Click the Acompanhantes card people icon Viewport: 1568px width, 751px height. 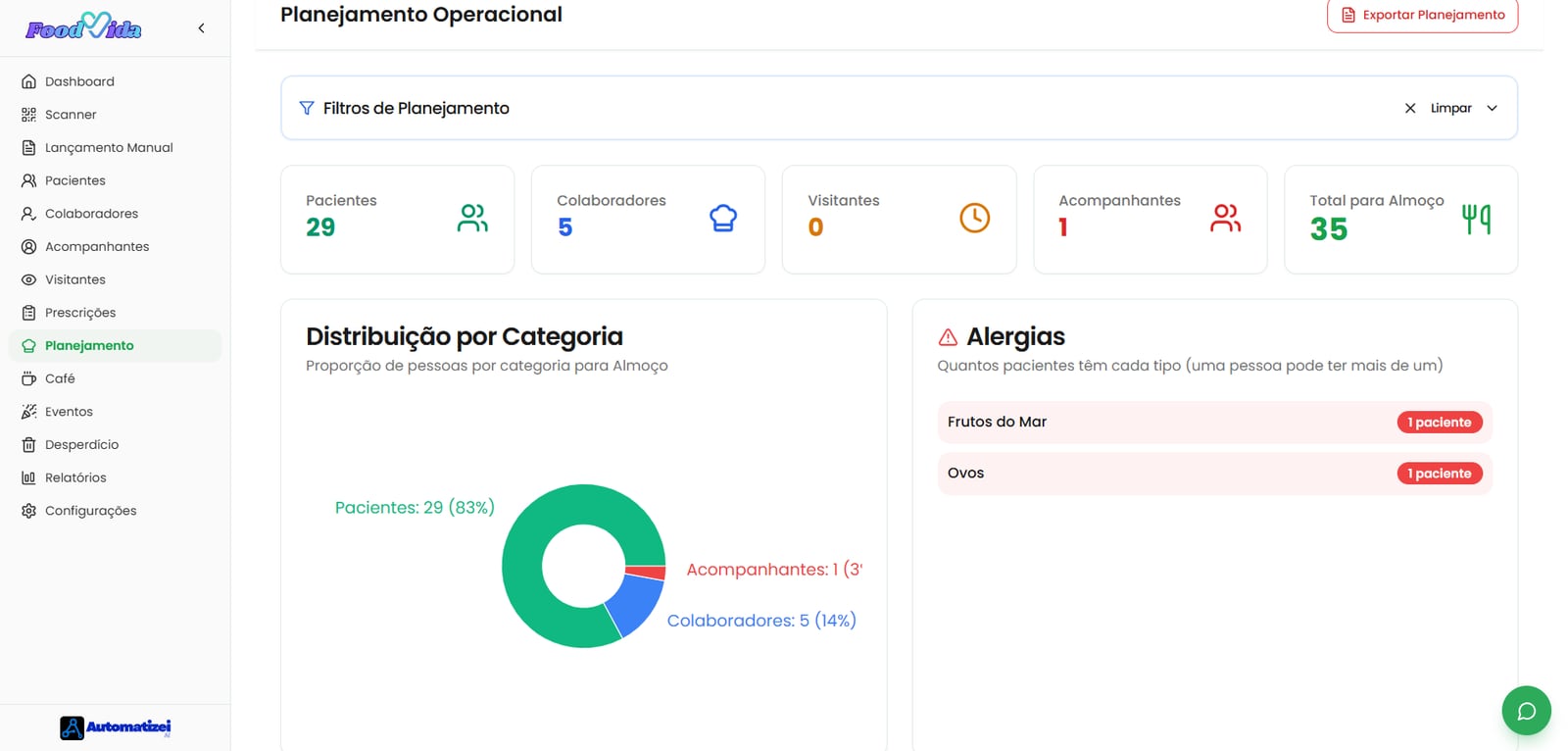[1225, 218]
